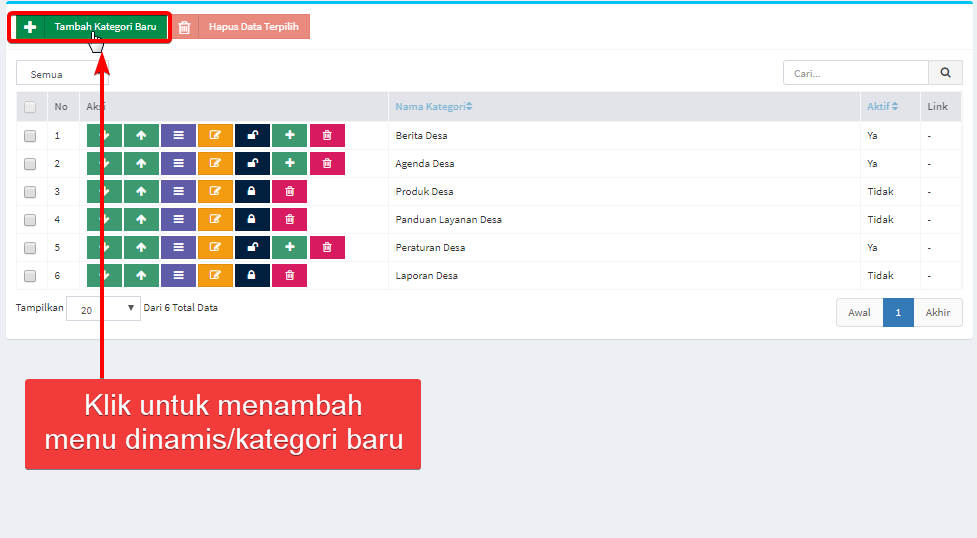Viewport: 977px width, 538px height.
Task: Delete the Agenda Desa category
Action: pyautogui.click(x=327, y=163)
